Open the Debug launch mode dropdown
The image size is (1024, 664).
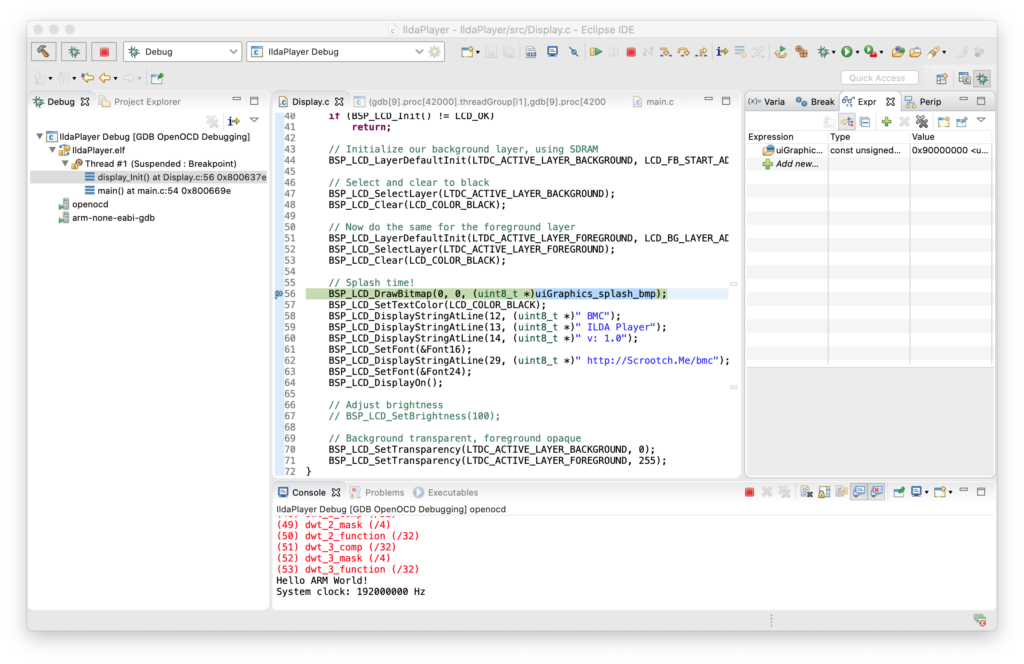pos(234,51)
